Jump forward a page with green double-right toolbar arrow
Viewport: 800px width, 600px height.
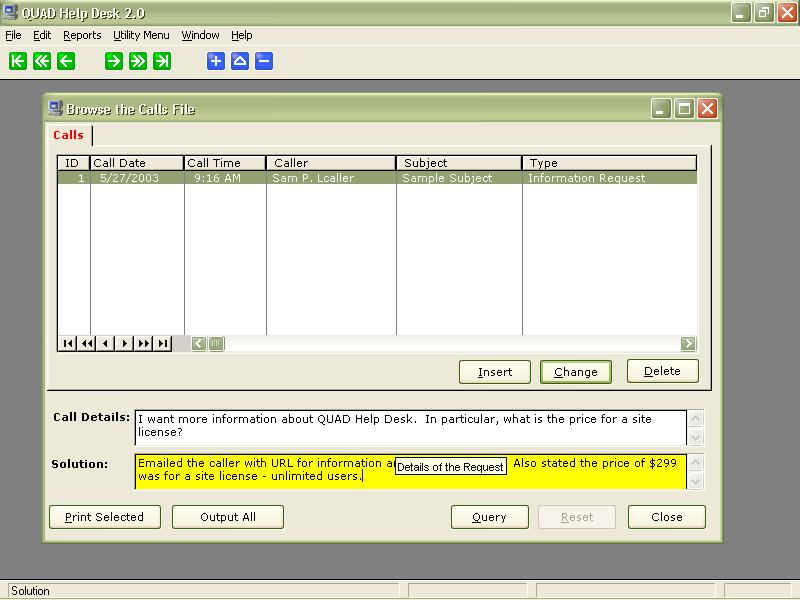pyautogui.click(x=138, y=61)
